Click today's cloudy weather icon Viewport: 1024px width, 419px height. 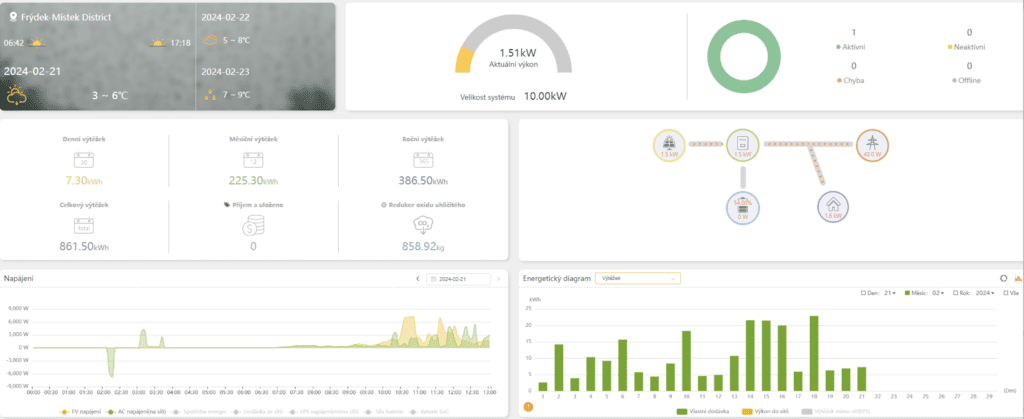click(x=16, y=95)
